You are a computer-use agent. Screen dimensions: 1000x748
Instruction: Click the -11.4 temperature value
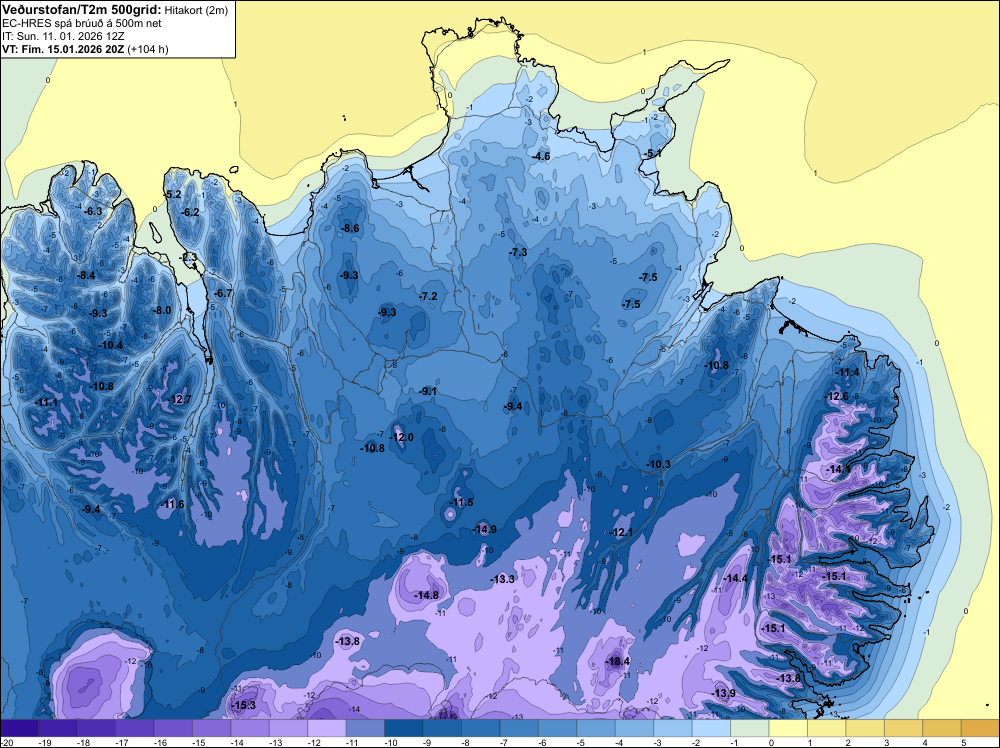coord(848,373)
